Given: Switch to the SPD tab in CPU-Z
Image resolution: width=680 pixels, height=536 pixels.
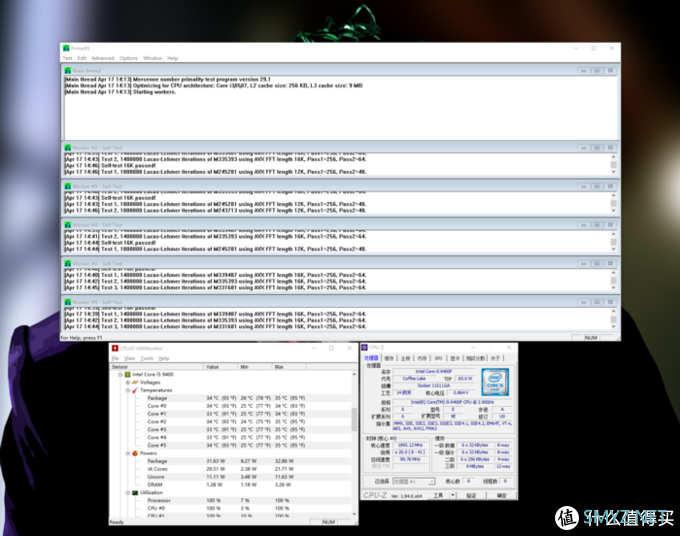Looking at the screenshot, I should point(438,358).
